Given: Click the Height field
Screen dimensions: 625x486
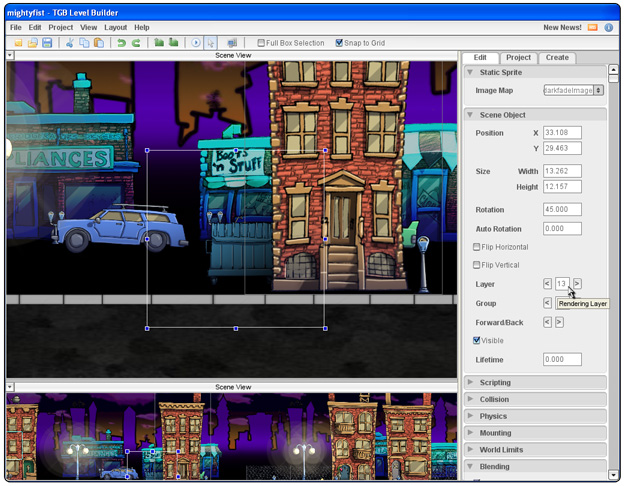Looking at the screenshot, I should (562, 186).
